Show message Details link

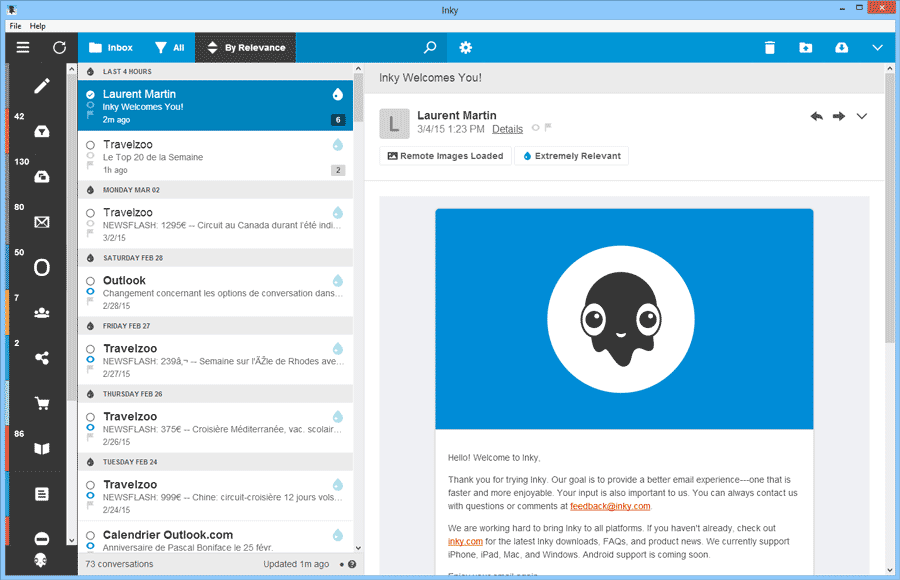507,129
